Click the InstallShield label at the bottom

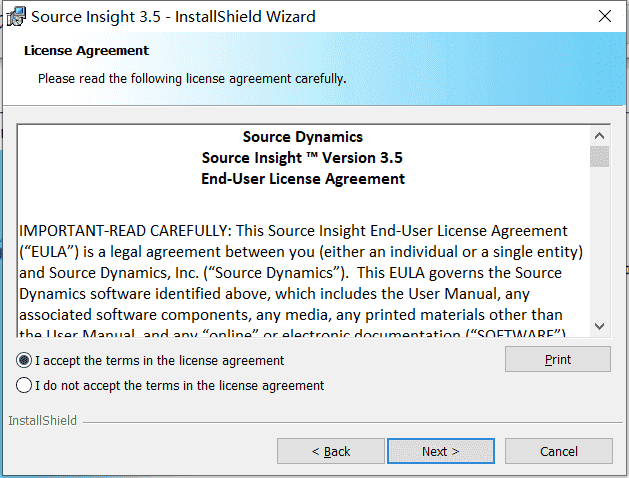click(43, 421)
